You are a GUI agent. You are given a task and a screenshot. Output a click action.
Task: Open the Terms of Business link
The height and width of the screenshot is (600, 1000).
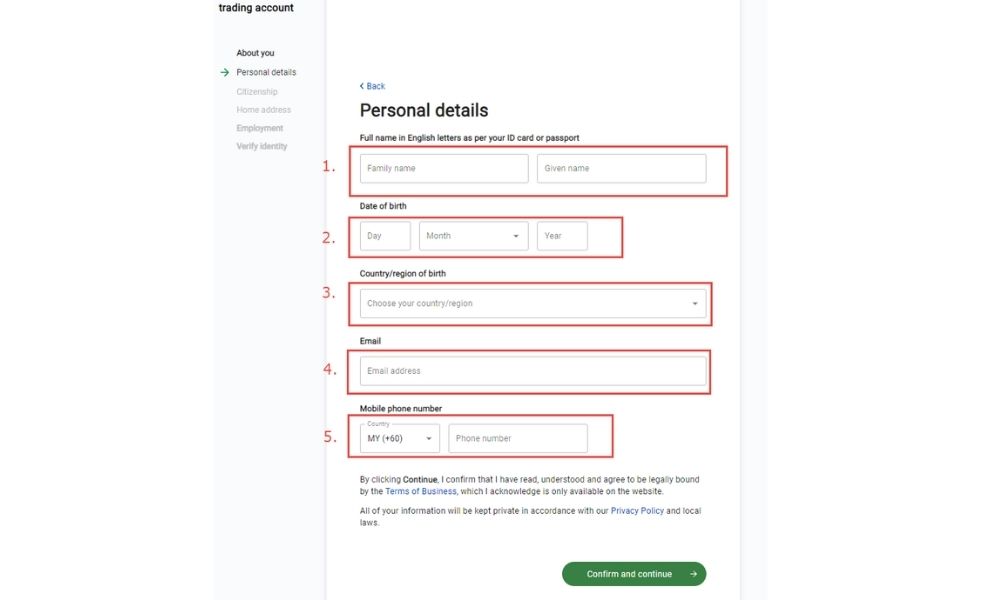point(421,491)
